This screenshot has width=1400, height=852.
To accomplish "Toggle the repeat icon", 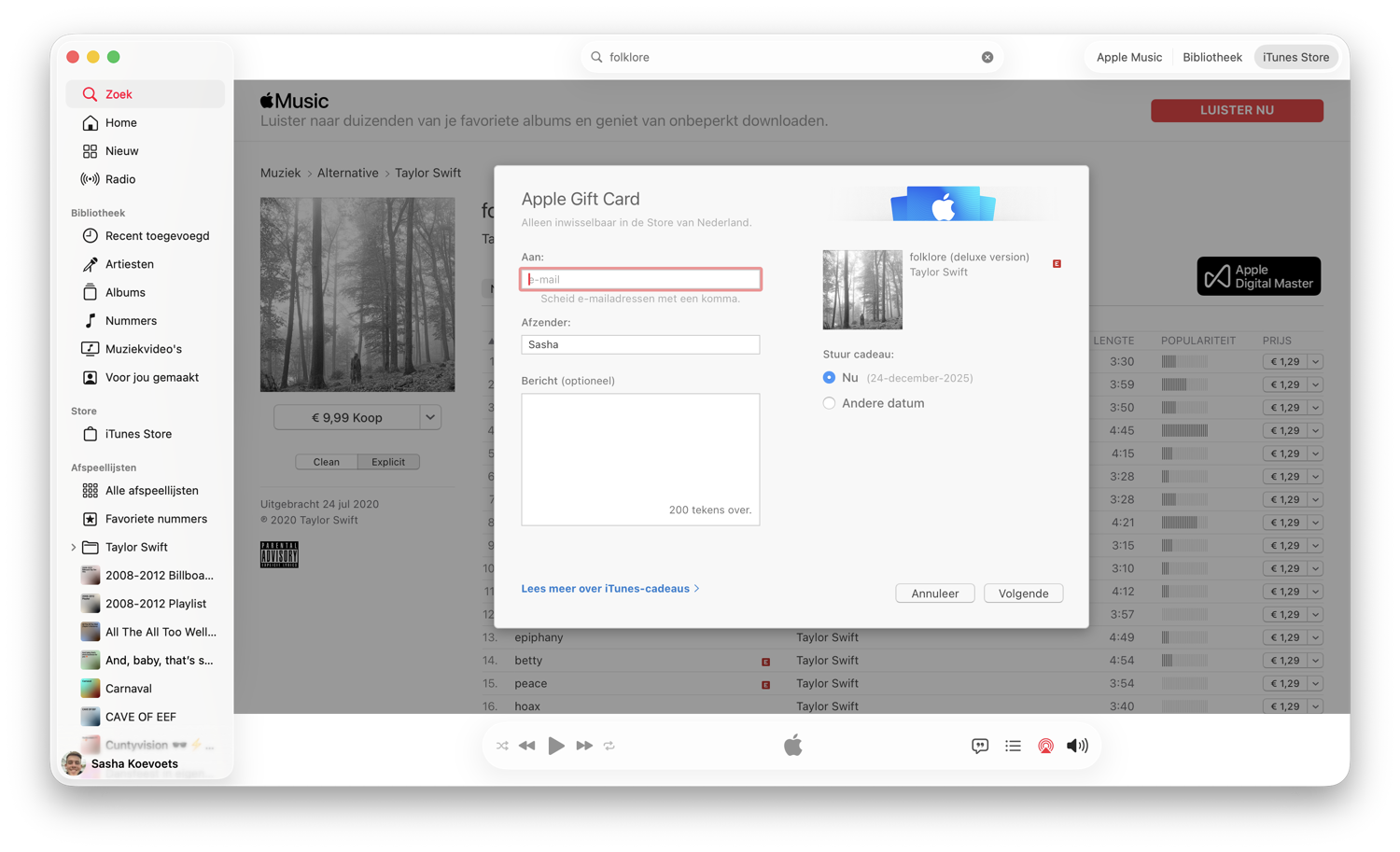I will (609, 746).
